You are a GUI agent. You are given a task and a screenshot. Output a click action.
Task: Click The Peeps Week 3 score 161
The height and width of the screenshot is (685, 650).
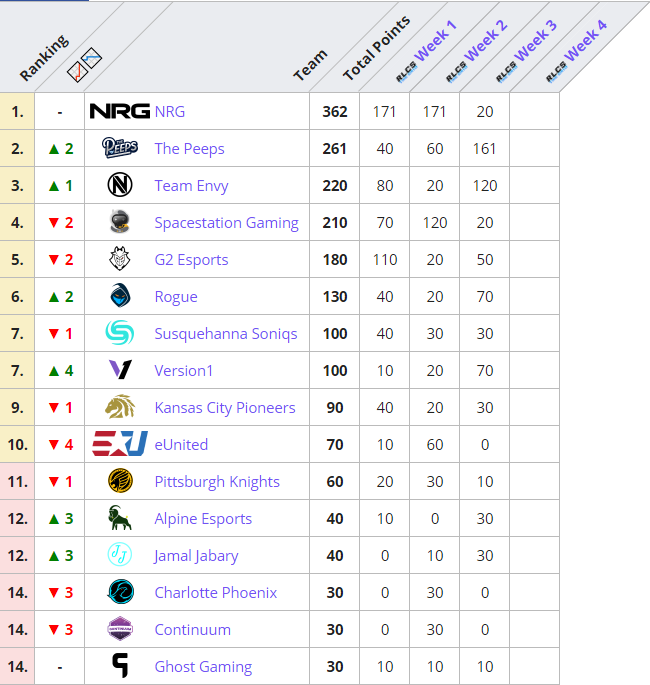point(484,149)
